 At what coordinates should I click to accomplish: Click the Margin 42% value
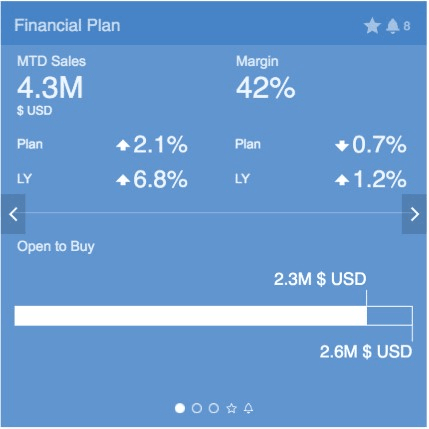click(266, 88)
